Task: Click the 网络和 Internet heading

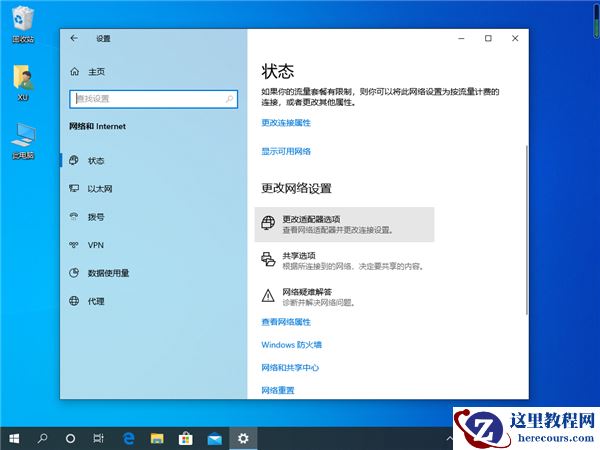Action: pyautogui.click(x=97, y=126)
